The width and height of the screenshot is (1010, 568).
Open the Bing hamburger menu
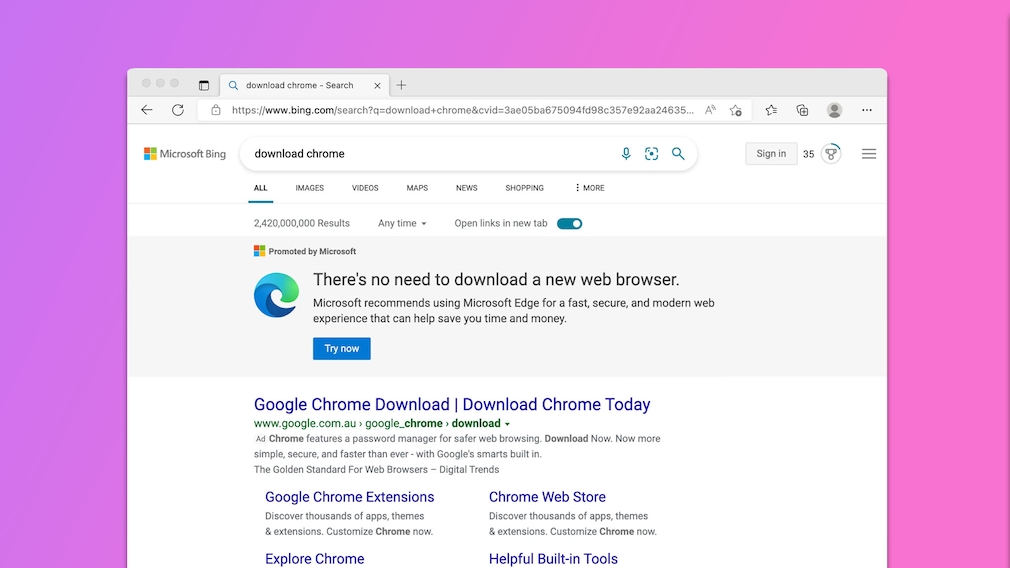(869, 154)
